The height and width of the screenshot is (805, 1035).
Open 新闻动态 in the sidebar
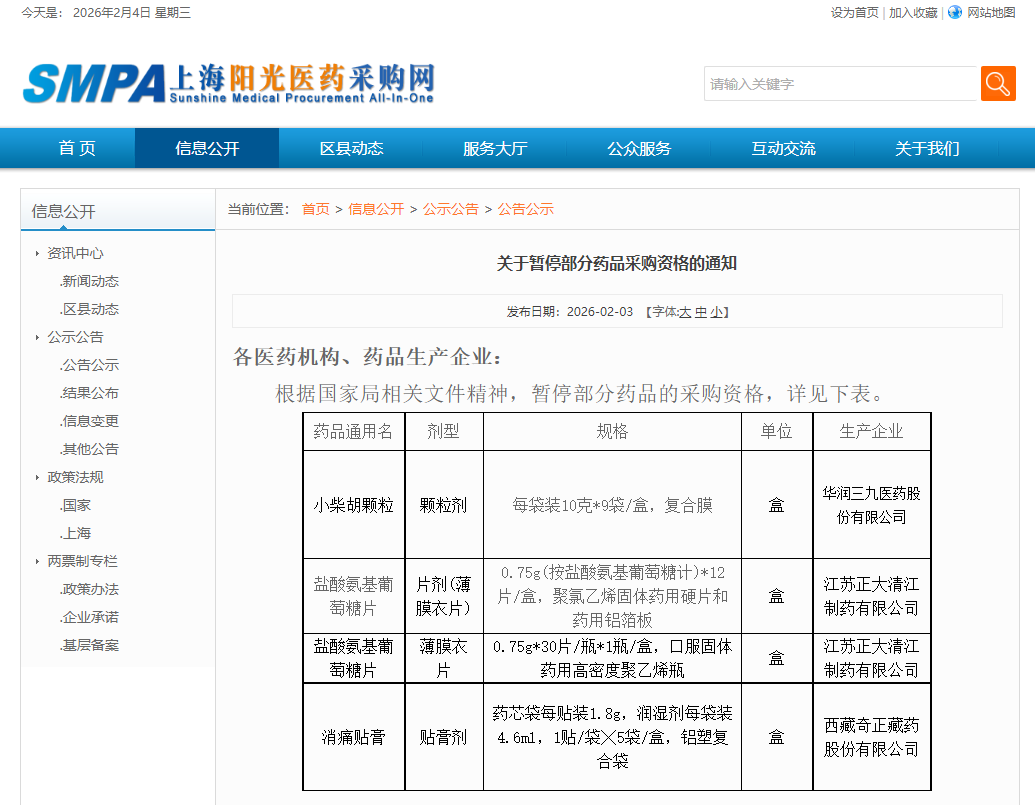click(x=90, y=281)
